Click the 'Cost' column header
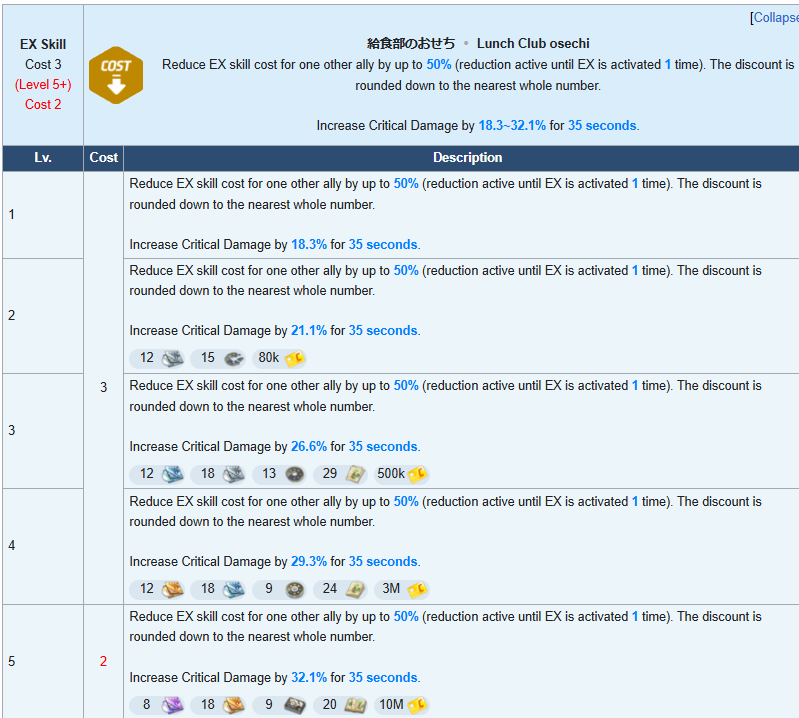 coord(103,158)
